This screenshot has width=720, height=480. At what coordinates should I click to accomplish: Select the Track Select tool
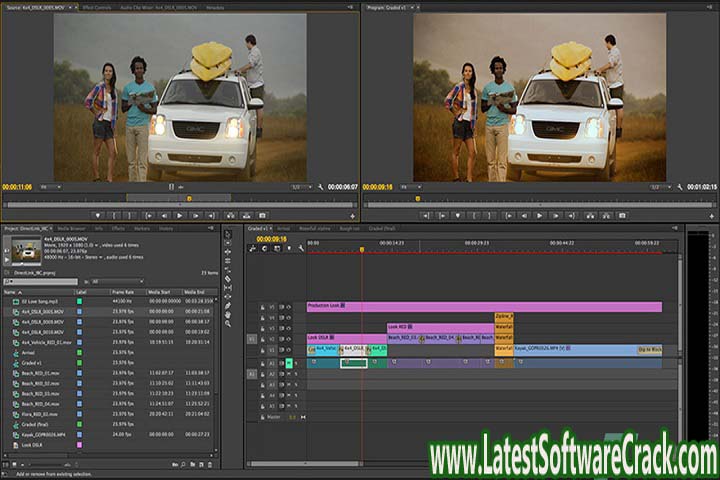228,243
